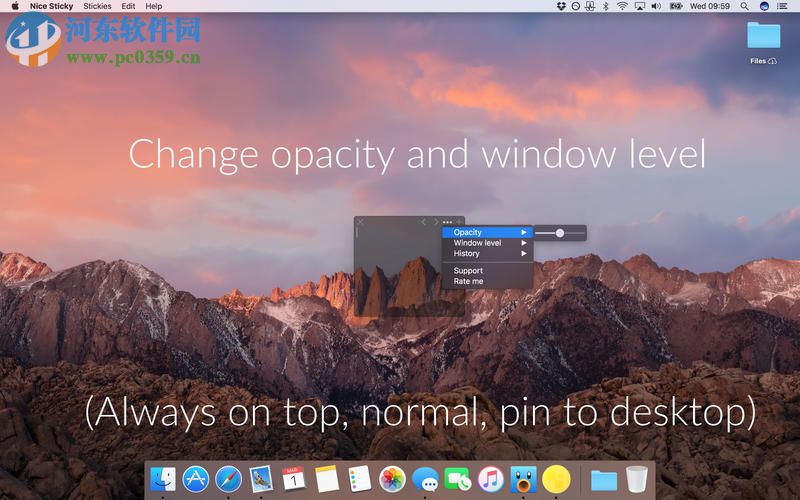The width and height of the screenshot is (800, 500).
Task: Open the AirPlay display menu
Action: click(x=639, y=6)
